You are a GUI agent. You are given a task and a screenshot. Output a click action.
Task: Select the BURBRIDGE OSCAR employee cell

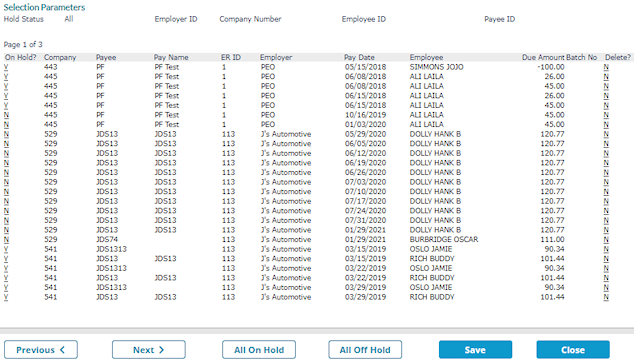tap(444, 239)
